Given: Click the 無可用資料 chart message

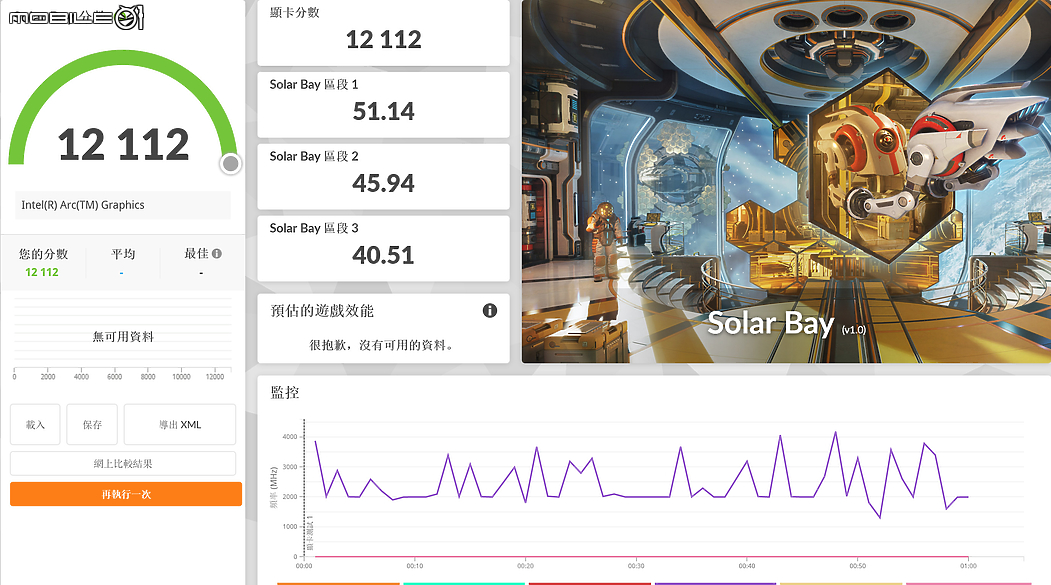Looking at the screenshot, I should point(123,336).
